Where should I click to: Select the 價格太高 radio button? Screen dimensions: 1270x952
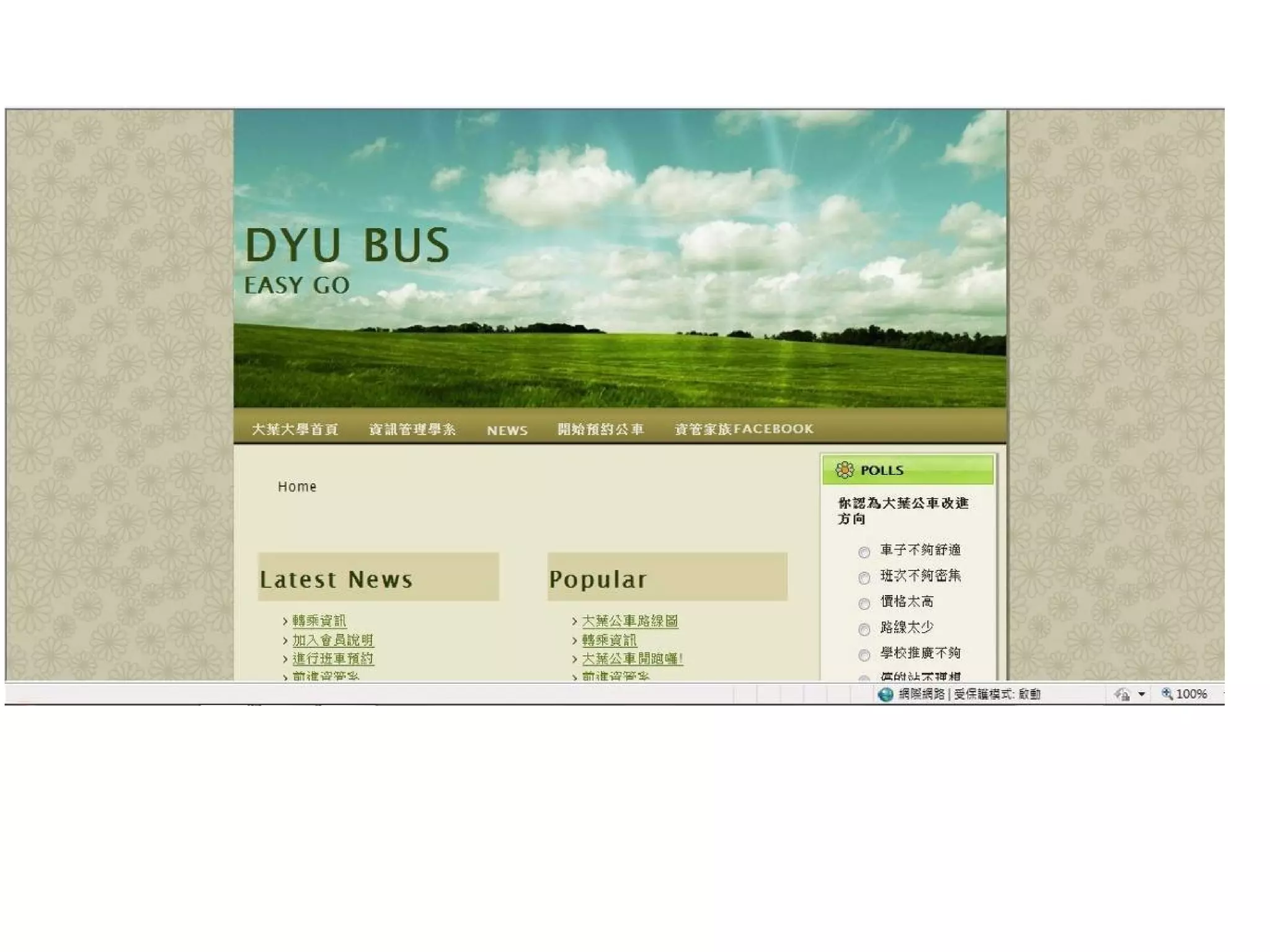coord(864,603)
